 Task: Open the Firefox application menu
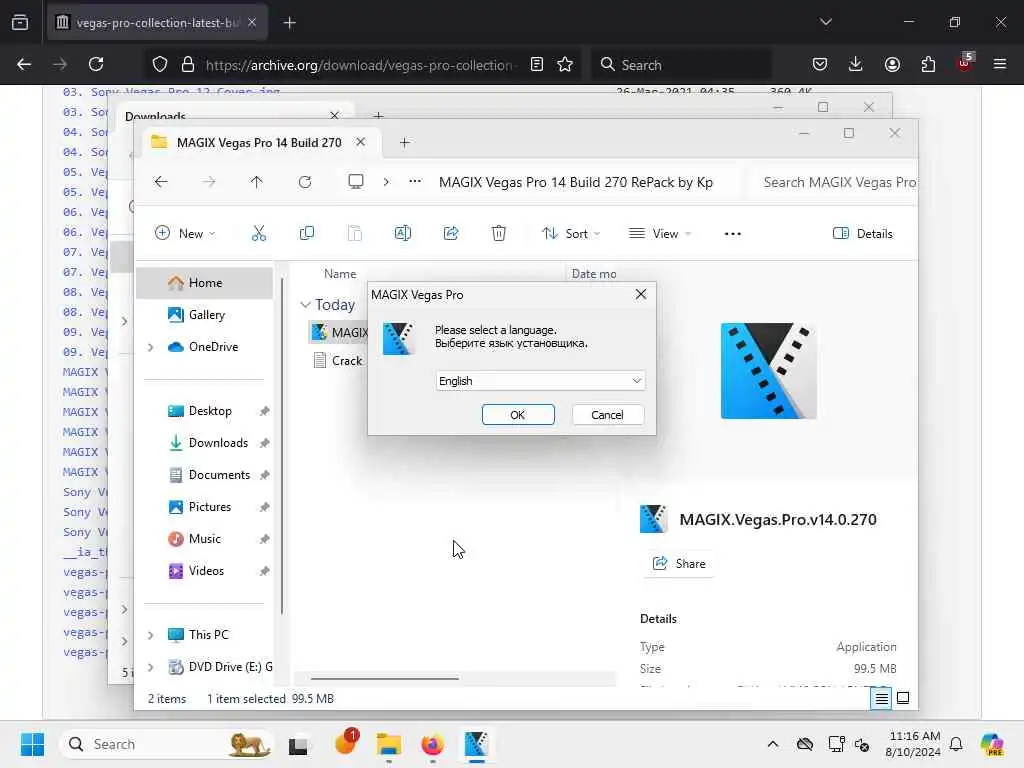click(x=999, y=64)
